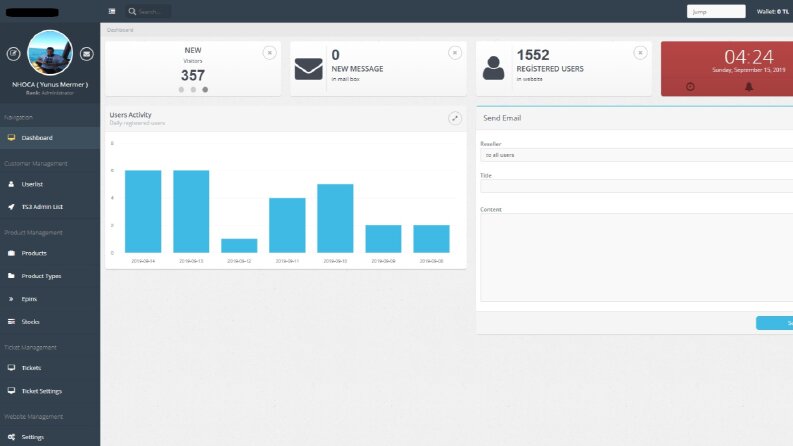
Task: Open the mail icon beside avatar
Action: (86, 53)
